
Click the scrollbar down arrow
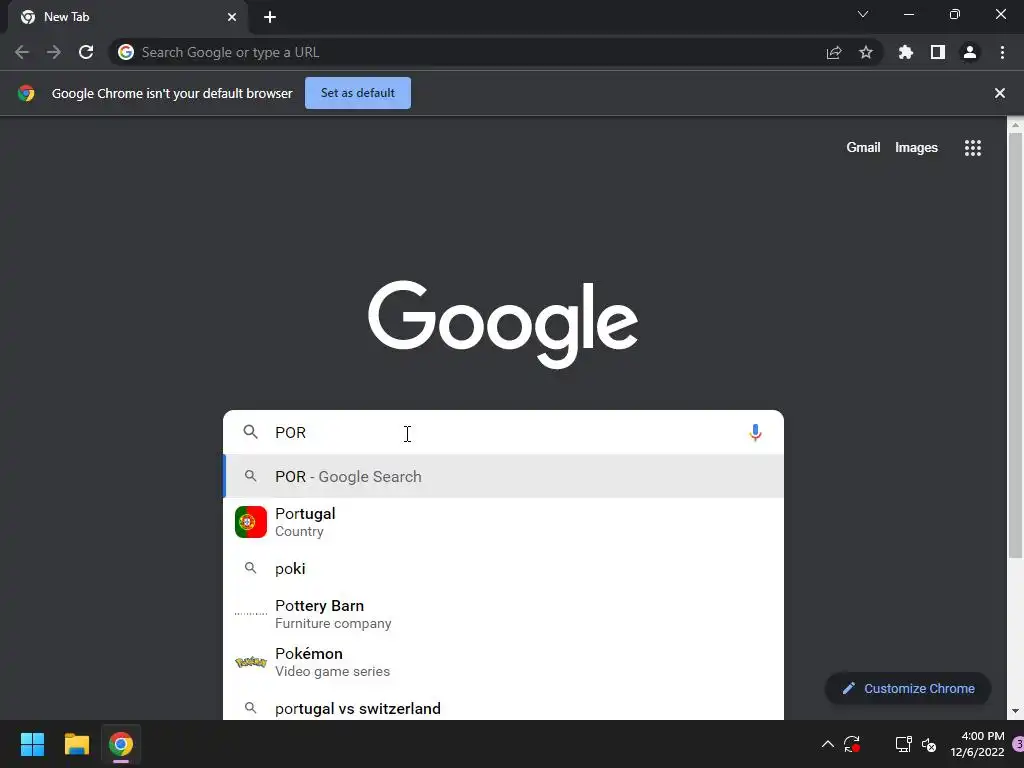[x=1016, y=711]
